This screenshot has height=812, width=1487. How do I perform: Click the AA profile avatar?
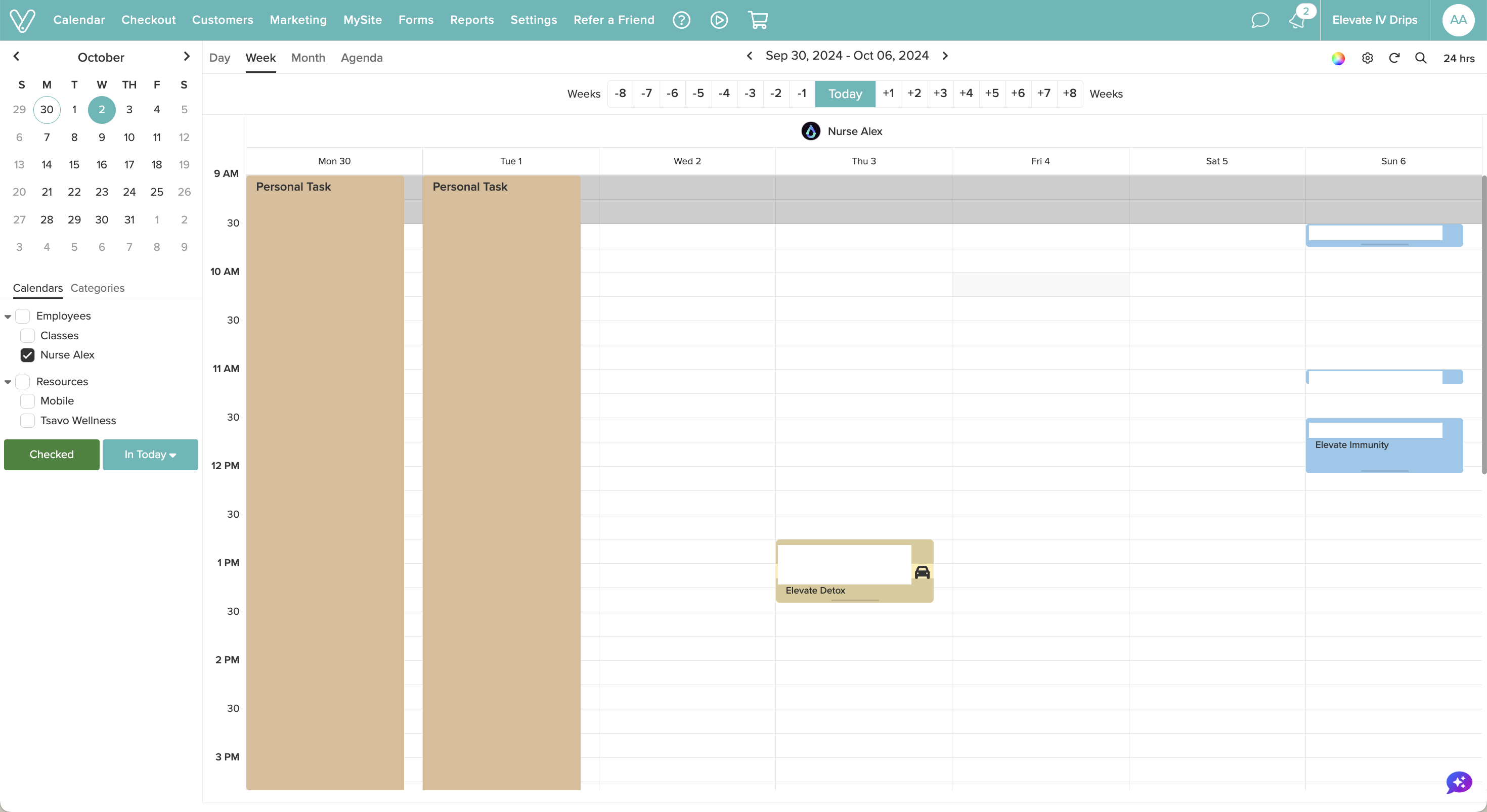[1458, 20]
